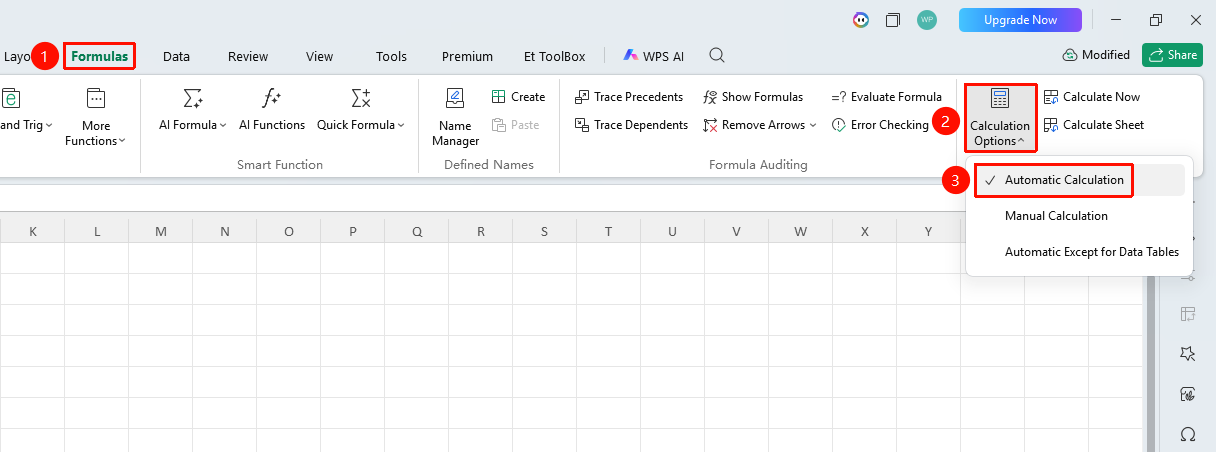Select column K header
Viewport: 1216px width, 452px height.
click(x=33, y=231)
